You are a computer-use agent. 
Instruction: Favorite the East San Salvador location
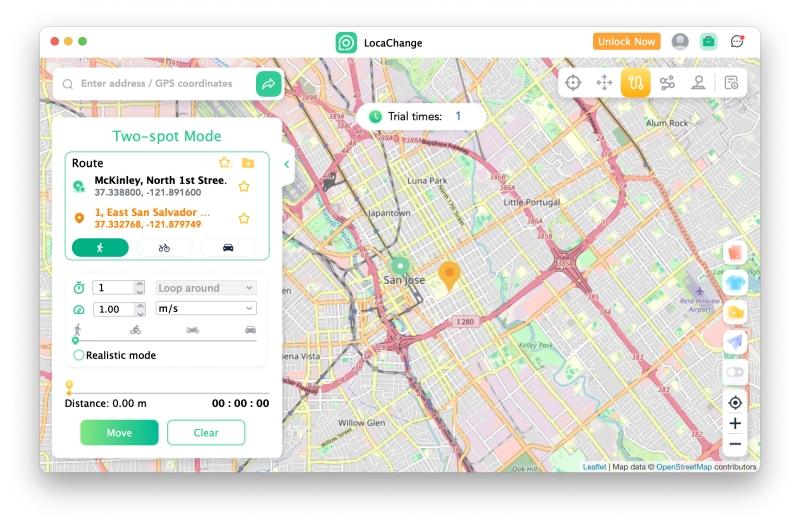click(244, 218)
